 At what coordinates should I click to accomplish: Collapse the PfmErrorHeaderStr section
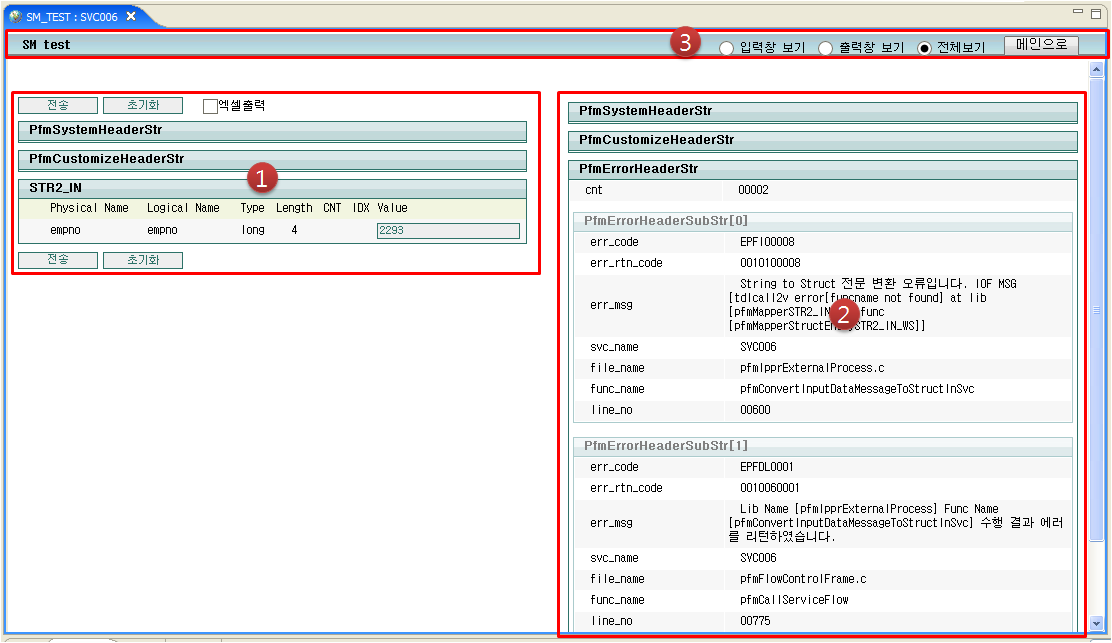point(822,169)
